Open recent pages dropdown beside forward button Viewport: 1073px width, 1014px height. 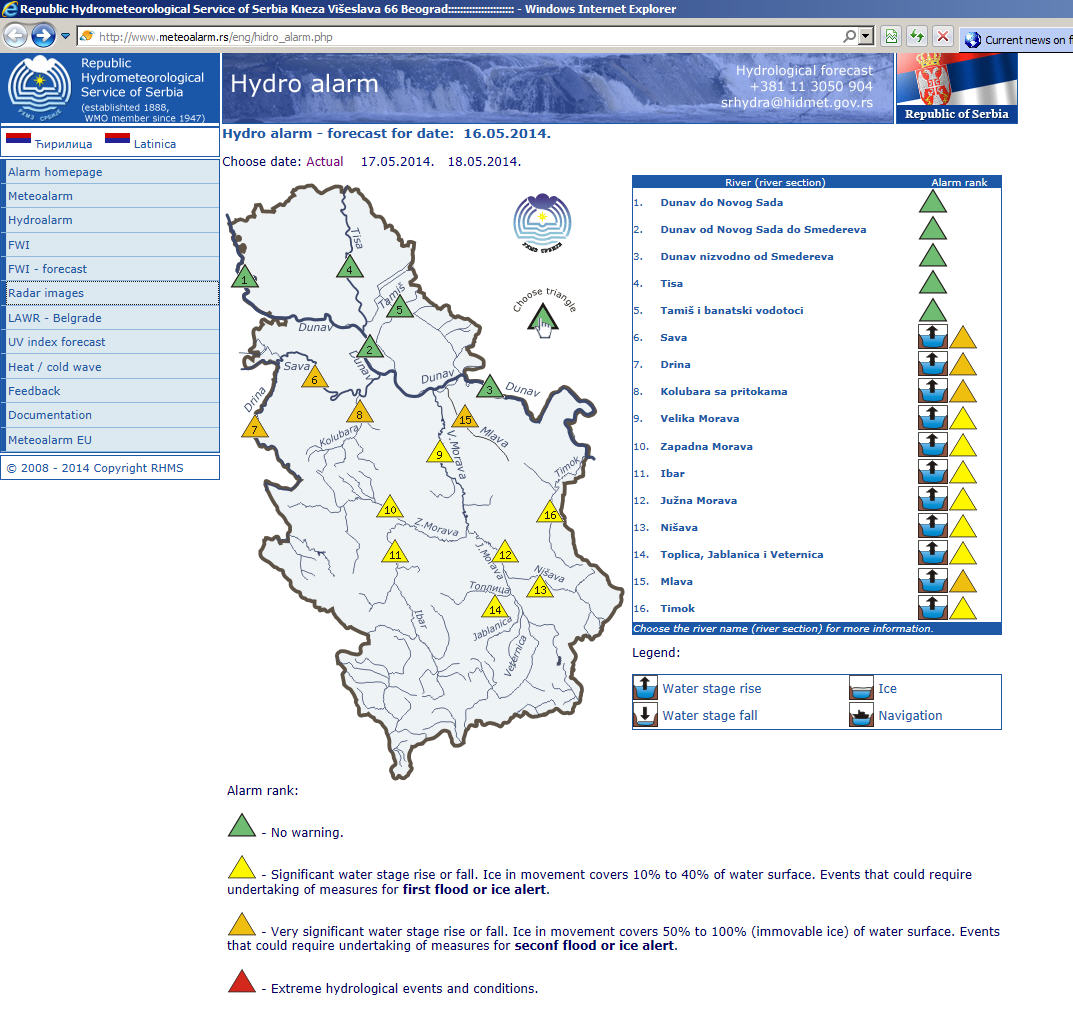66,37
